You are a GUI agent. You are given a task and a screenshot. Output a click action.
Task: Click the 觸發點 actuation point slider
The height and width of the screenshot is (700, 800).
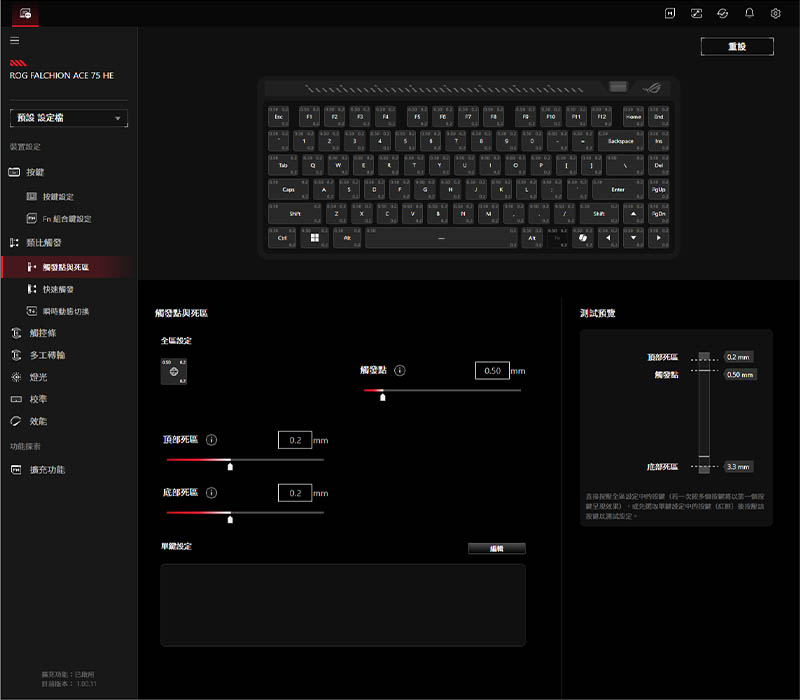(441, 391)
